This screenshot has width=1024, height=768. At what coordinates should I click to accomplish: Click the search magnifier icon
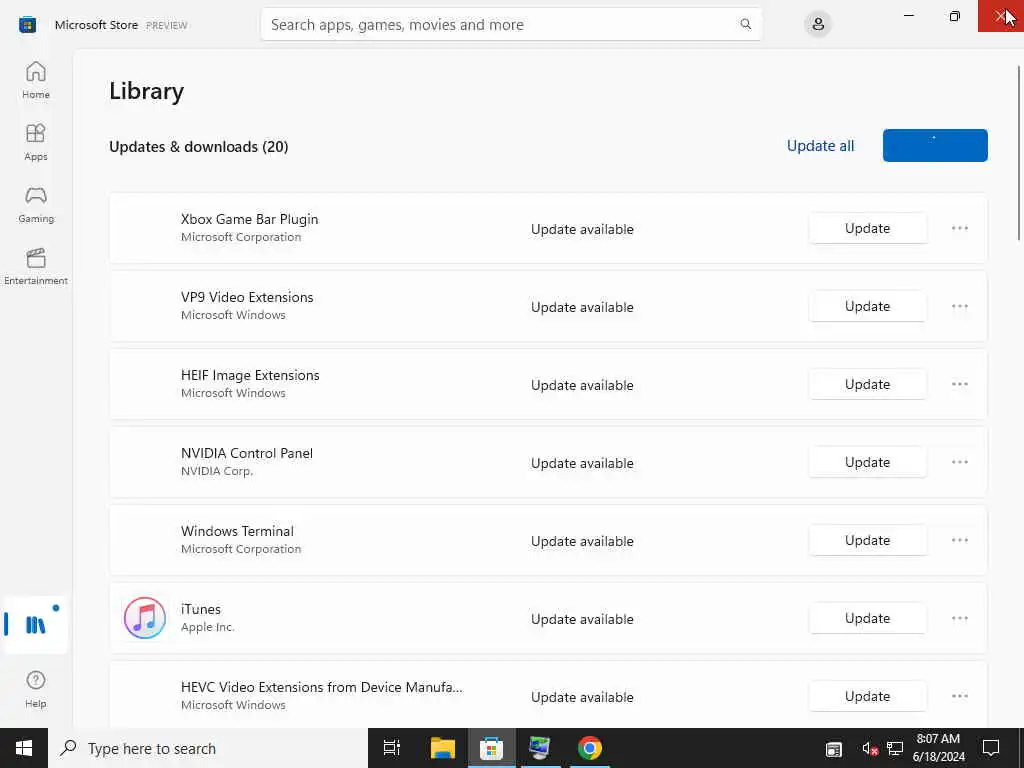tap(745, 24)
